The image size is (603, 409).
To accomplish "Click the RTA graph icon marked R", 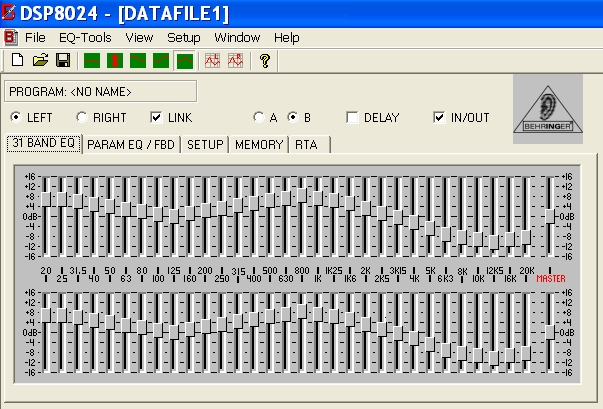I will tap(235, 60).
